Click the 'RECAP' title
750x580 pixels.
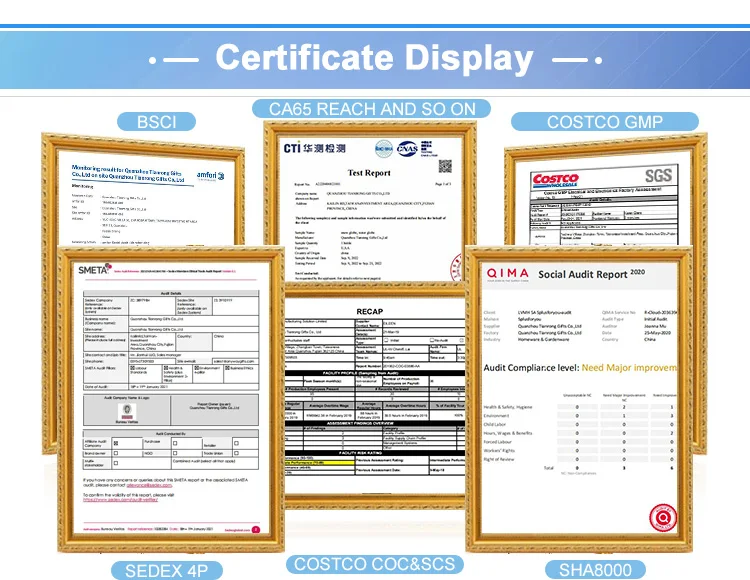pyautogui.click(x=369, y=312)
